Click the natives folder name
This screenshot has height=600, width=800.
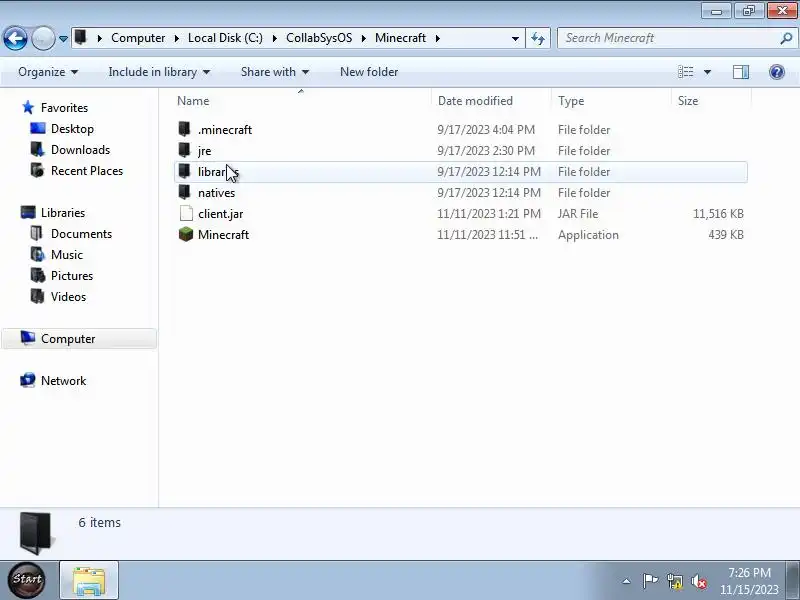tap(216, 193)
